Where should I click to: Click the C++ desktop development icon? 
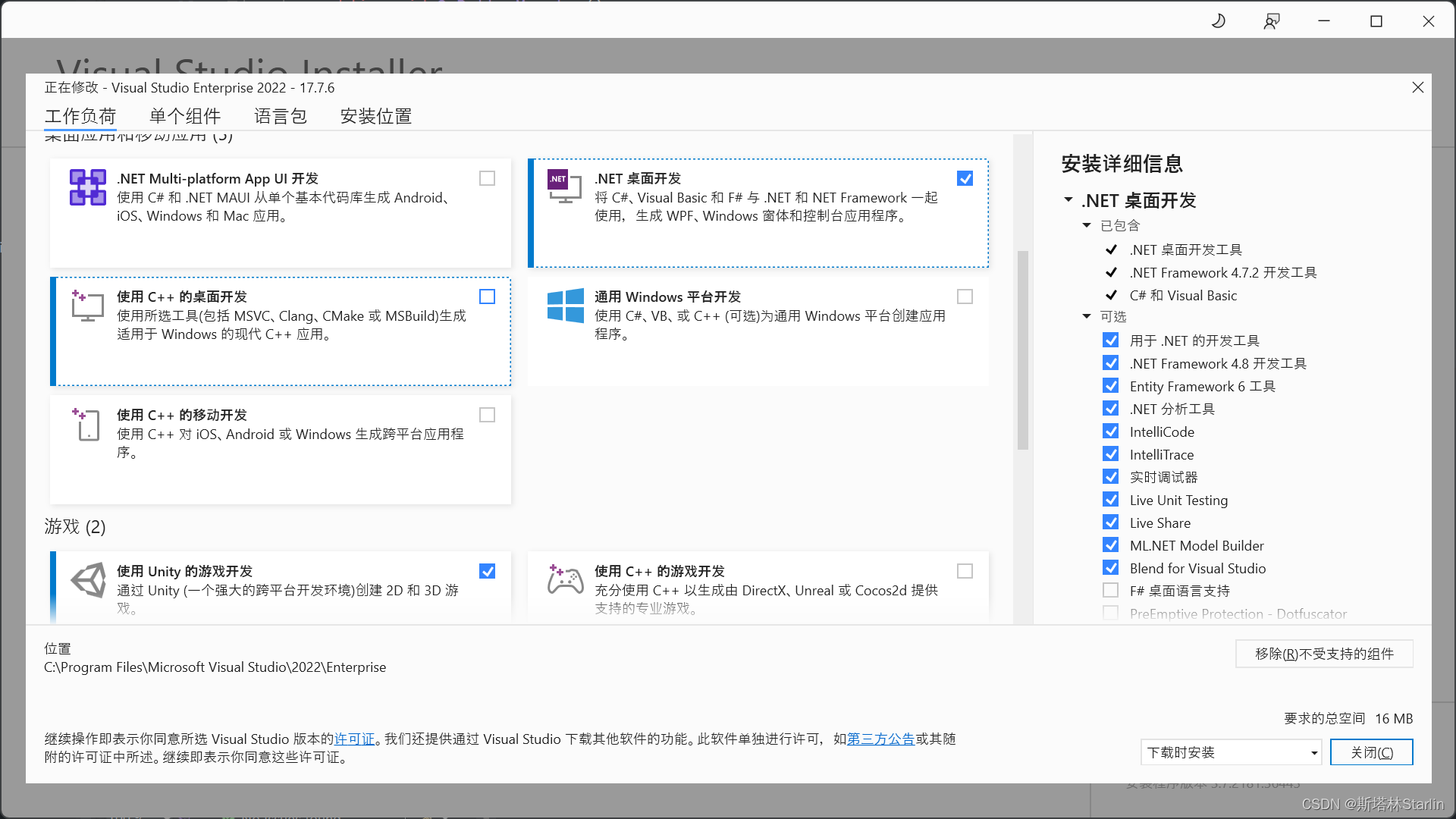click(x=87, y=306)
